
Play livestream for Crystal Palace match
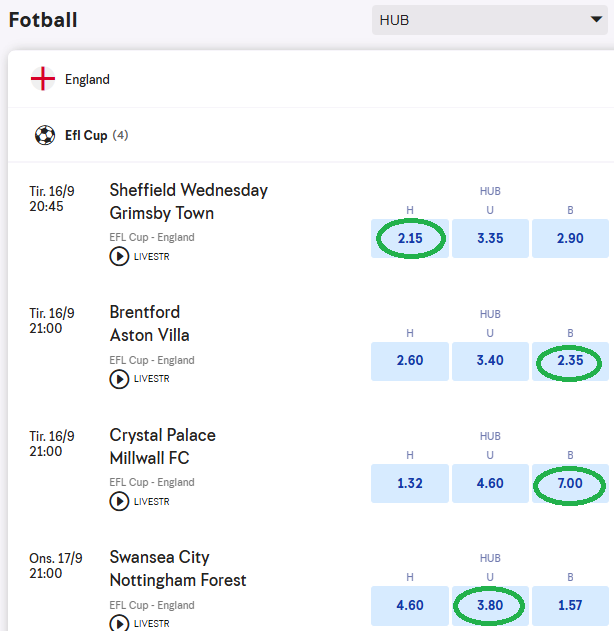119,501
